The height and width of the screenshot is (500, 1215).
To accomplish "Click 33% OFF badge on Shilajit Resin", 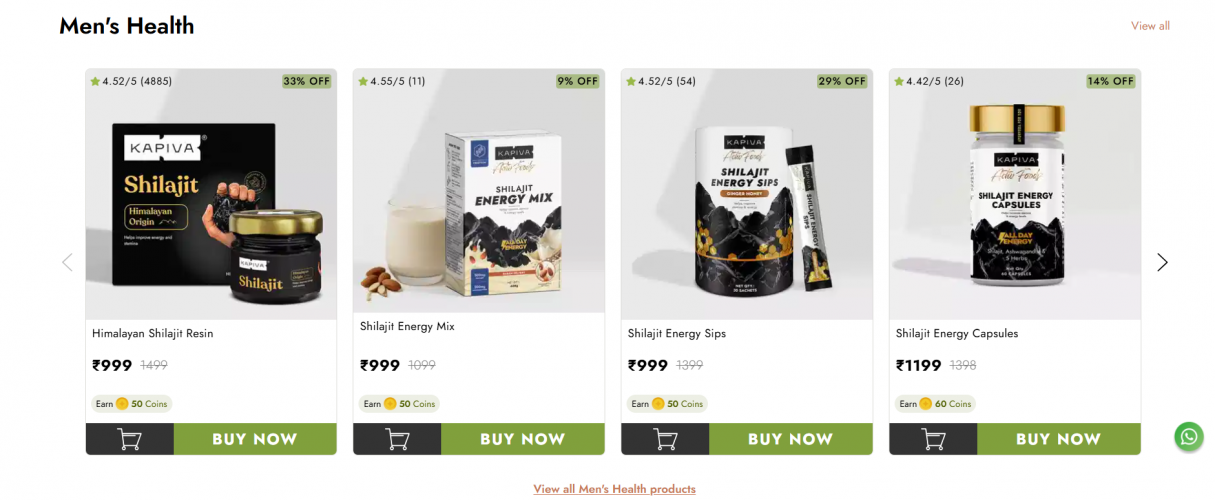I will tap(307, 81).
